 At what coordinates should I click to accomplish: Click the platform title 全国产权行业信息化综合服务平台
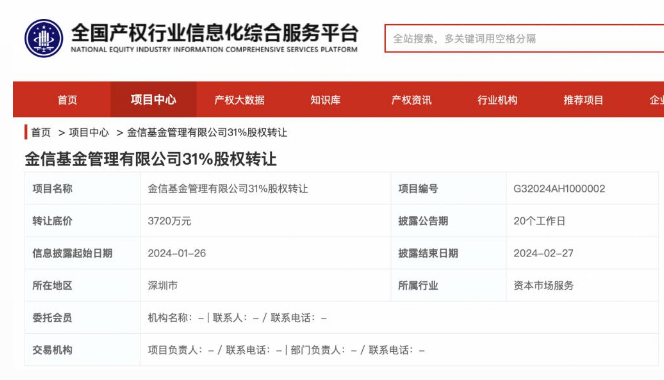click(x=215, y=33)
